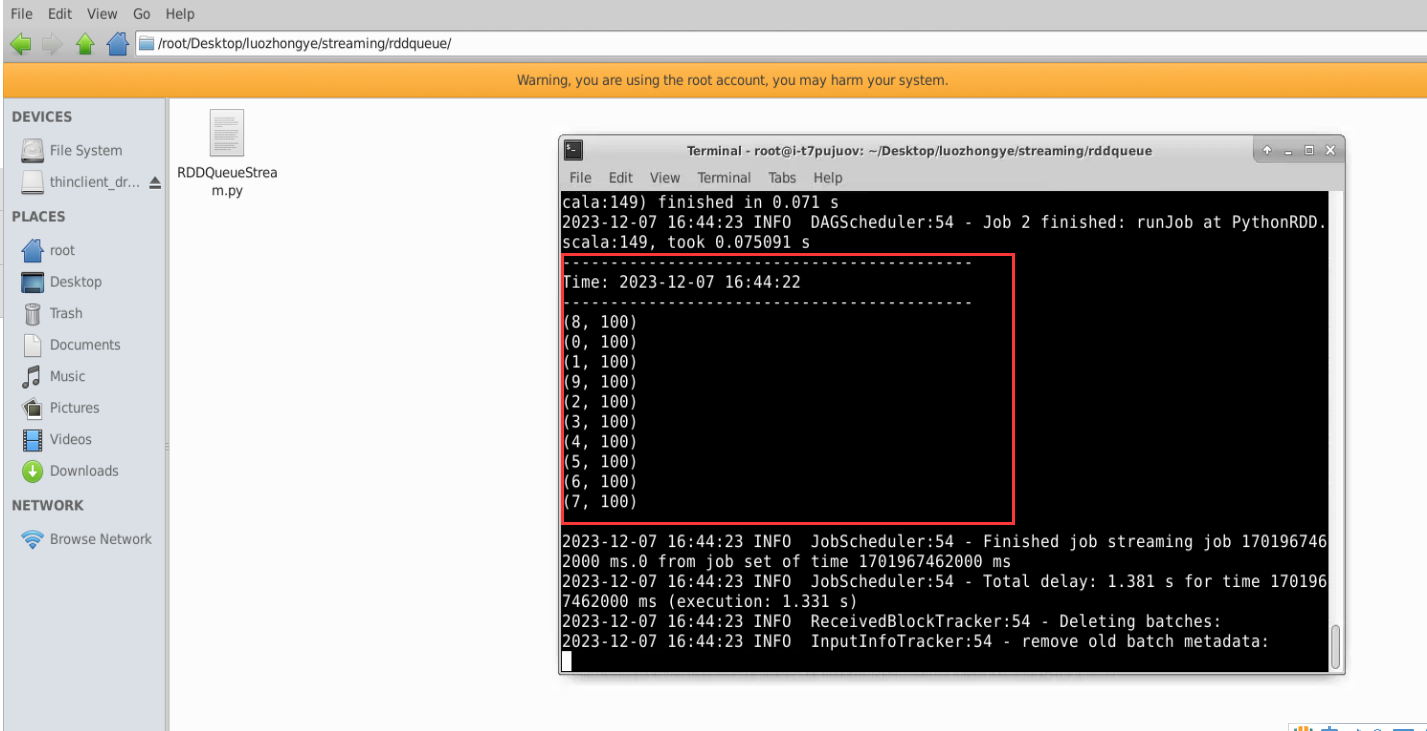Open Terminal window Tabs menu

pos(782,178)
